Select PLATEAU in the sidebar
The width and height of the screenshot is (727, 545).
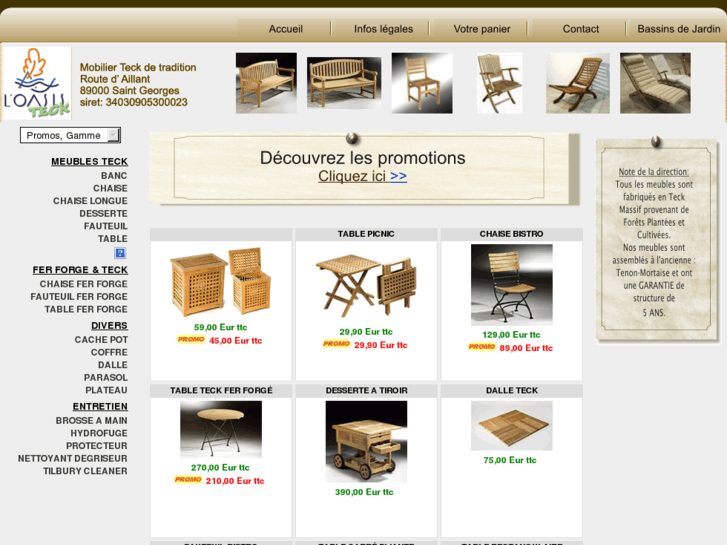point(106,390)
